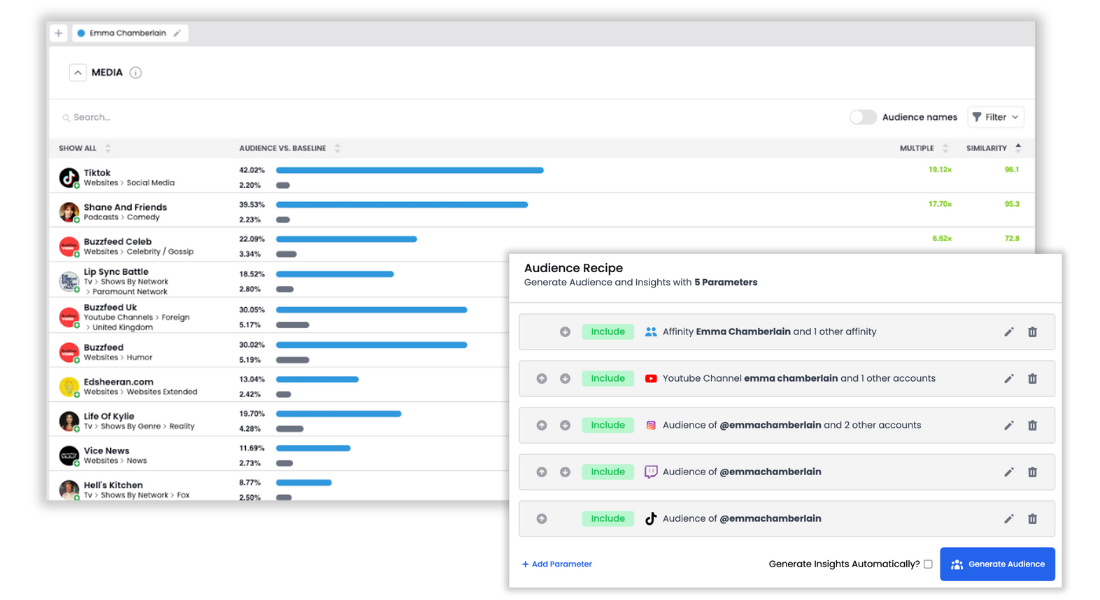Edit the TikTok audience parameter
Image resolution: width=1100 pixels, height=600 pixels.
pos(1009,519)
